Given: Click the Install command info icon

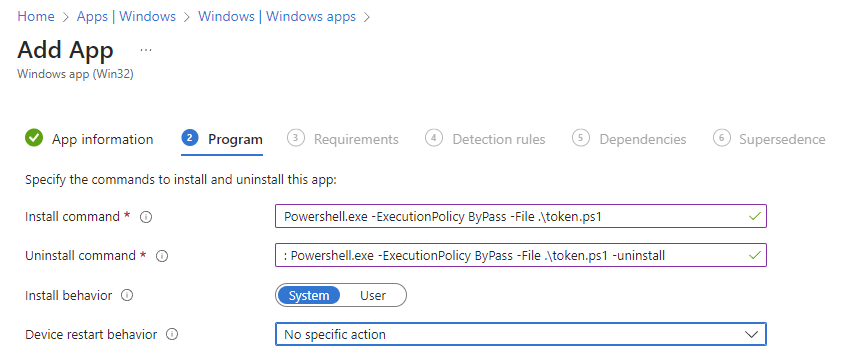Looking at the screenshot, I should pyautogui.click(x=146, y=217).
